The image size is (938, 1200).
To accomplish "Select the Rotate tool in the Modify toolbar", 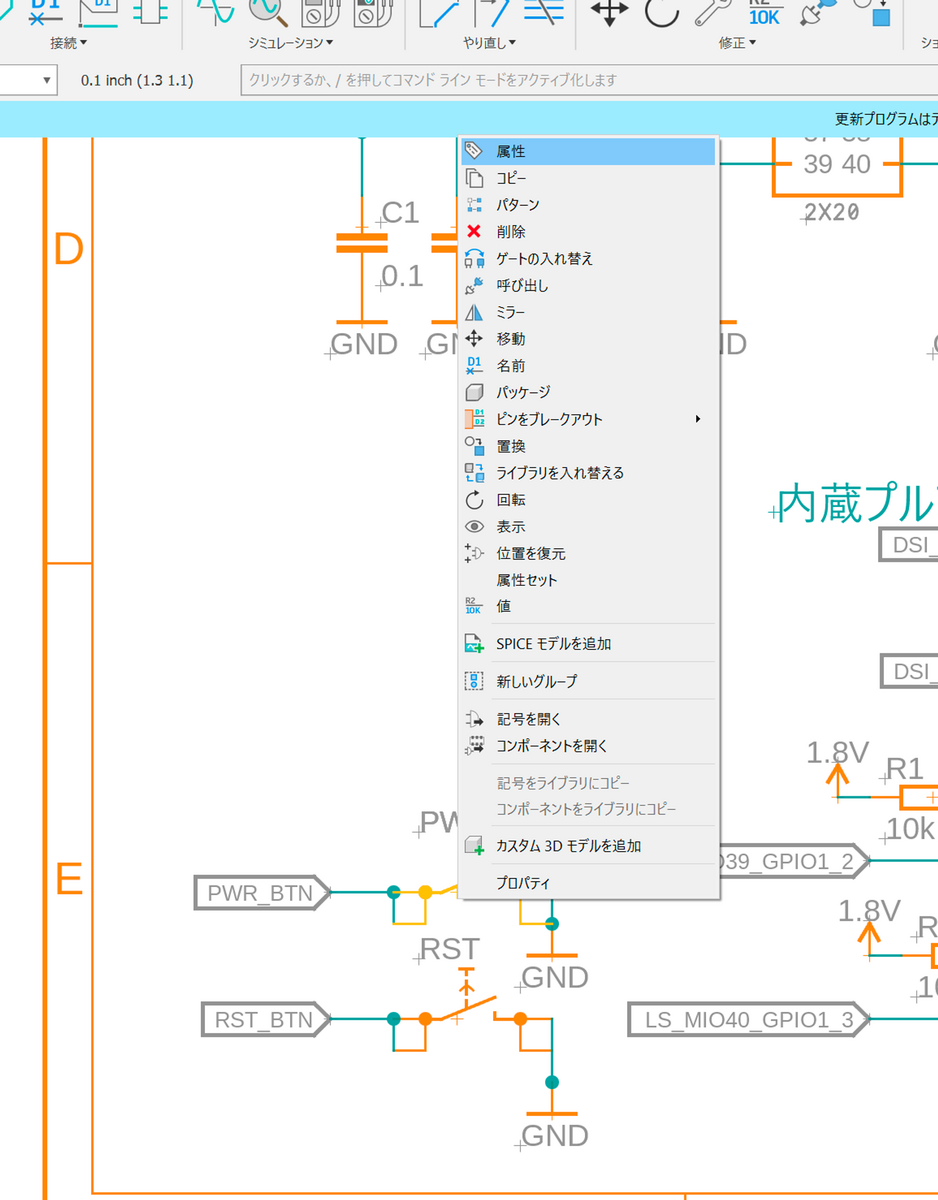I will pos(659,13).
